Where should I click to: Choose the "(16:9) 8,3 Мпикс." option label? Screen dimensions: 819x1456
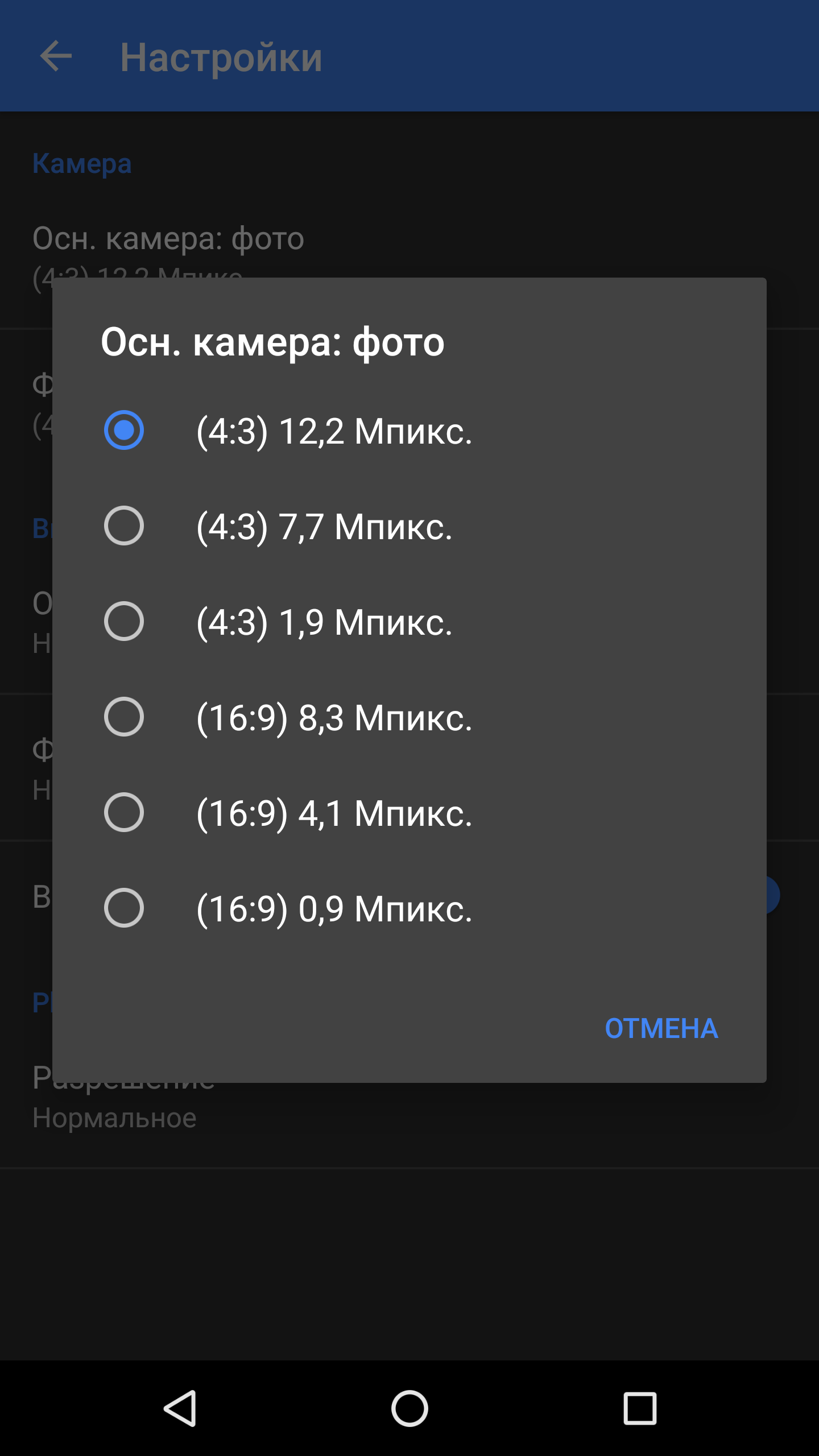pos(334,718)
